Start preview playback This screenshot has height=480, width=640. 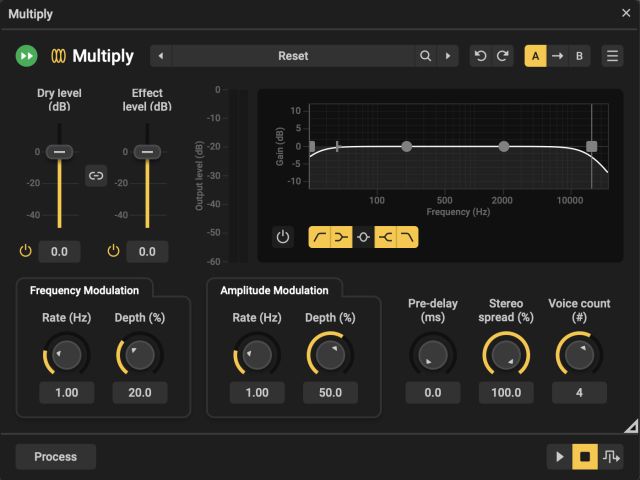[560, 457]
